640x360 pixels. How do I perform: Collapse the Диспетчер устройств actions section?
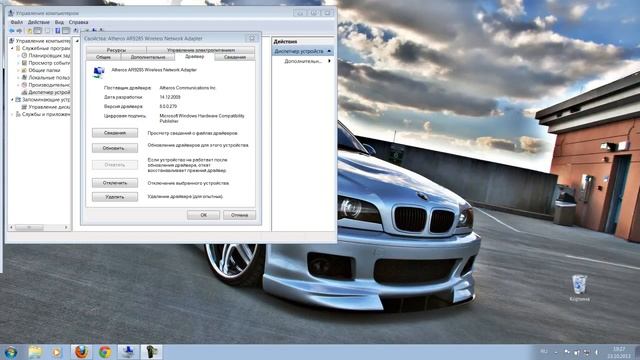329,51
